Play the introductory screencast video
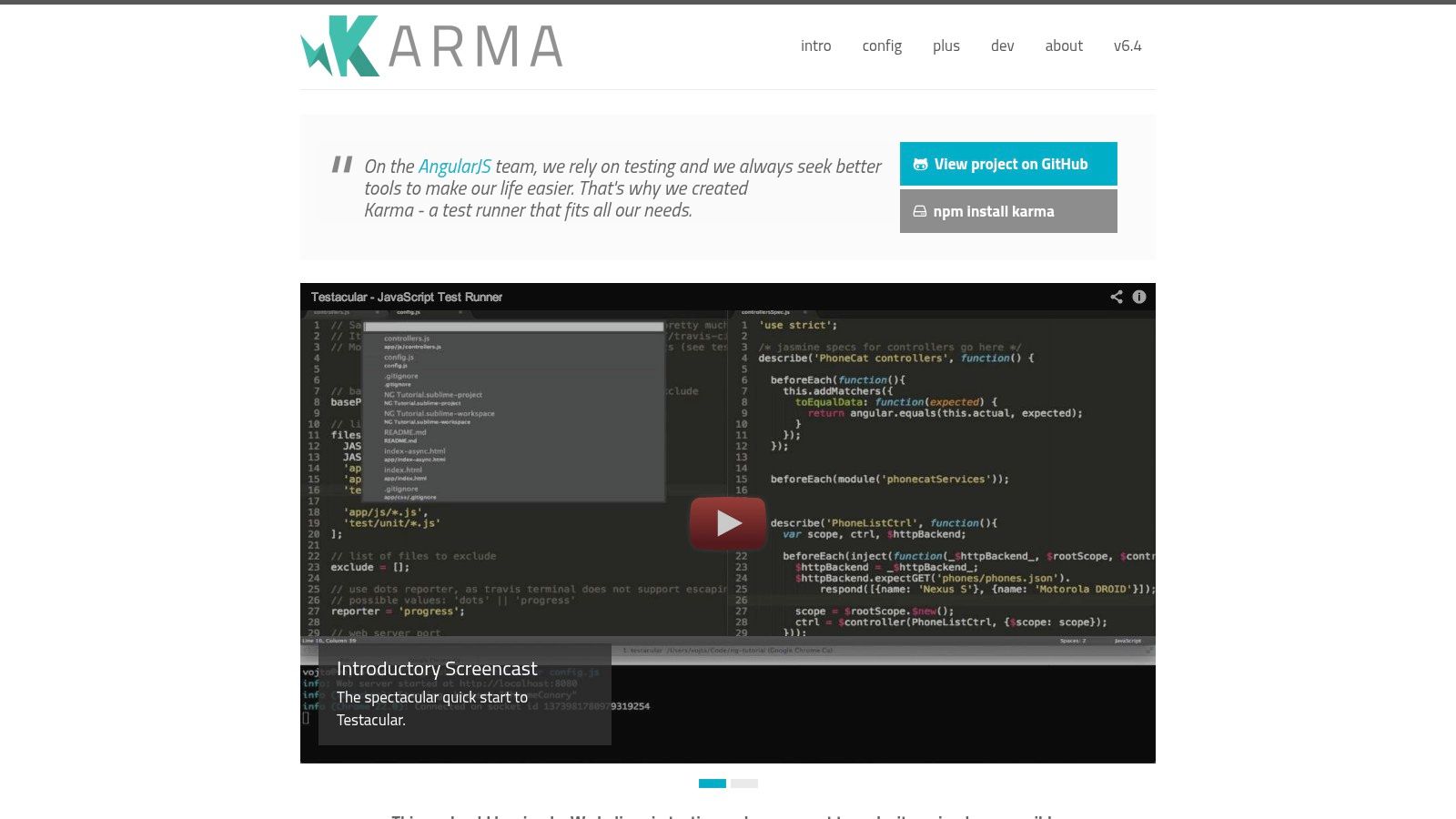1456x819 pixels. click(728, 523)
